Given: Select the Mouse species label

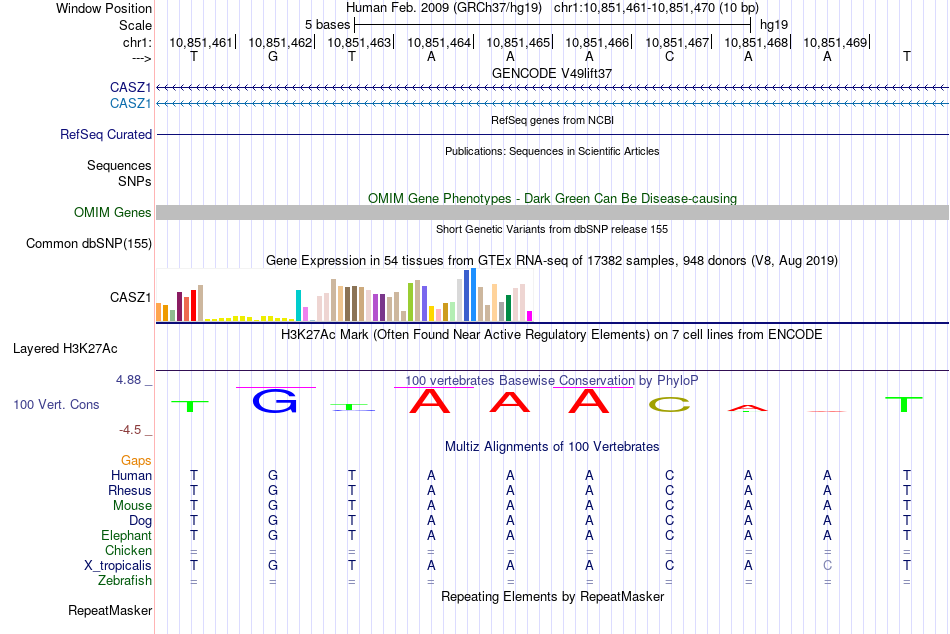Looking at the screenshot, I should [132, 506].
